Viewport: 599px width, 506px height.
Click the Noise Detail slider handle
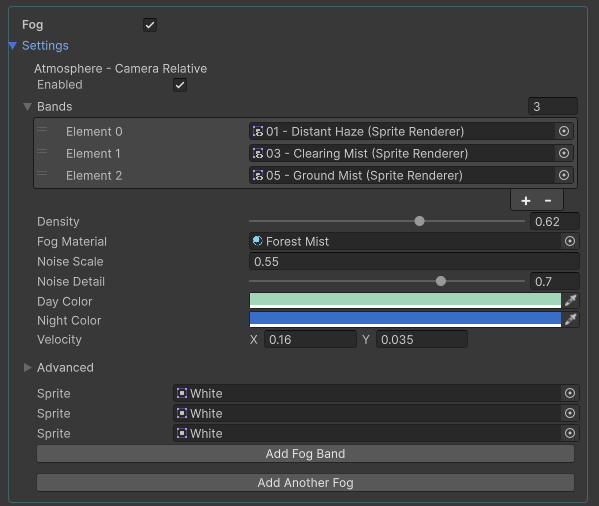pyautogui.click(x=441, y=281)
